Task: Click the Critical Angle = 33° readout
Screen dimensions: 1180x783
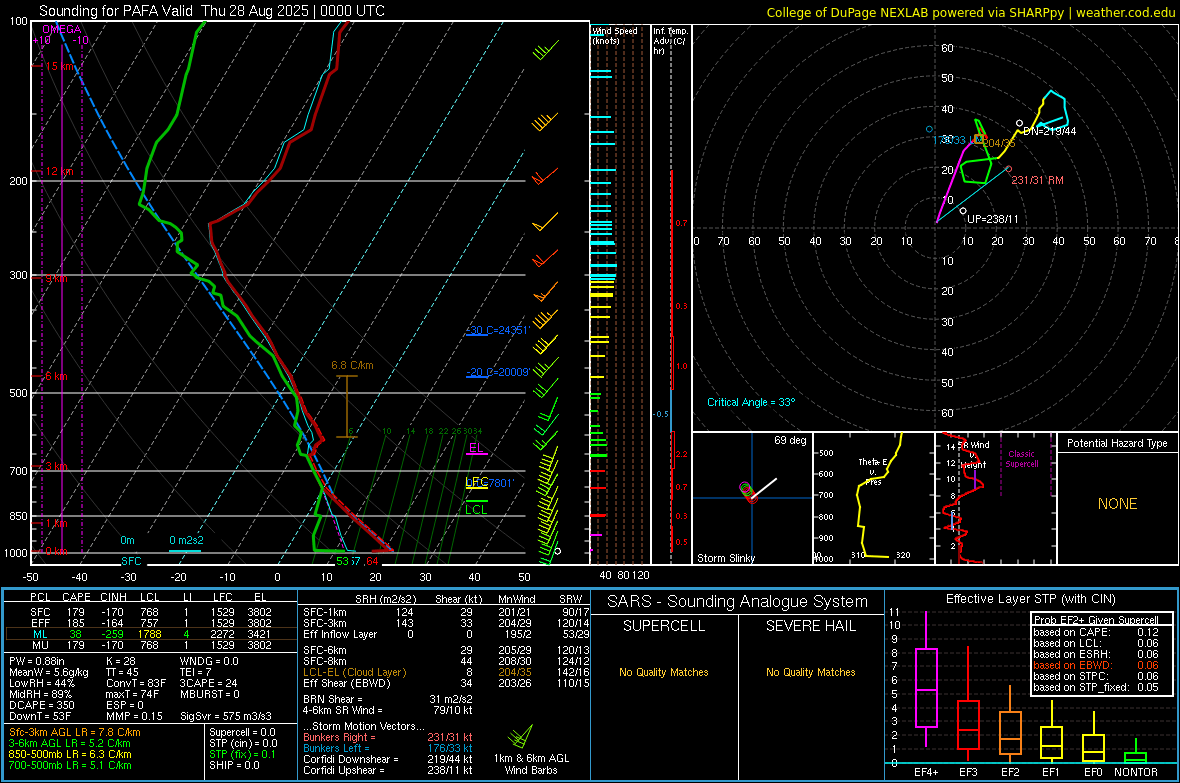Action: (x=751, y=402)
